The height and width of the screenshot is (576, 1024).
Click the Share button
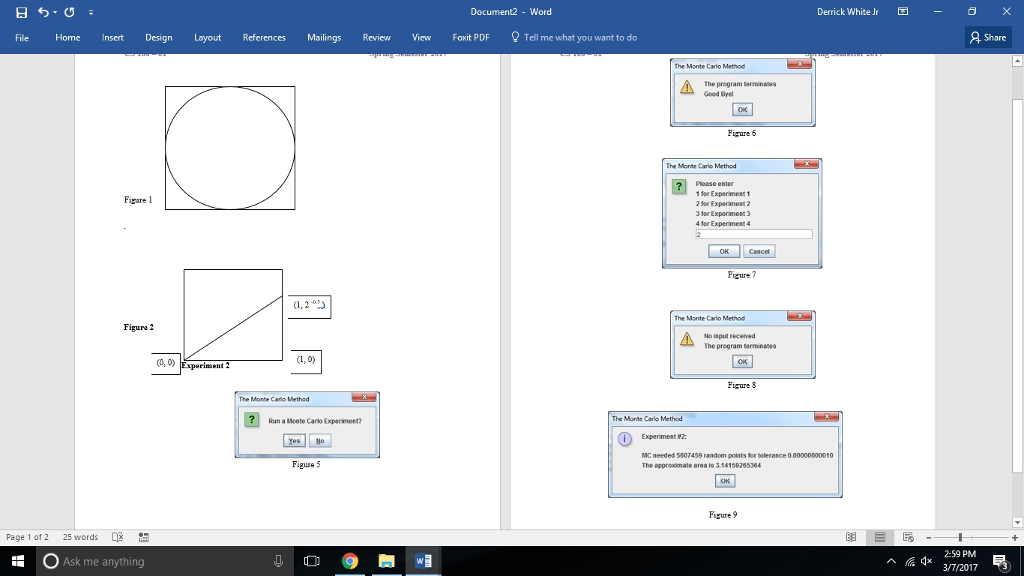point(988,37)
